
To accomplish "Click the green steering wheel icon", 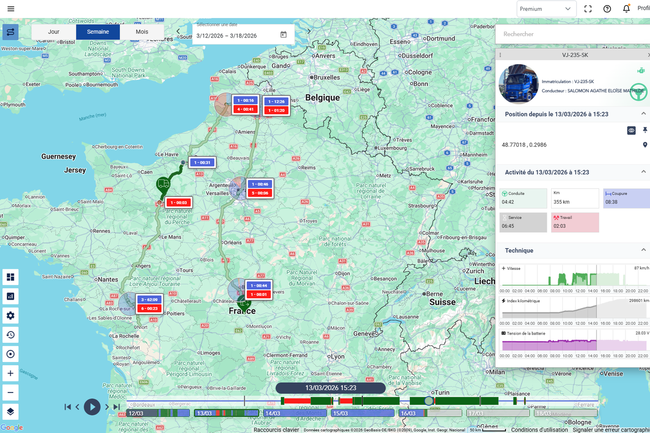I will [638, 92].
